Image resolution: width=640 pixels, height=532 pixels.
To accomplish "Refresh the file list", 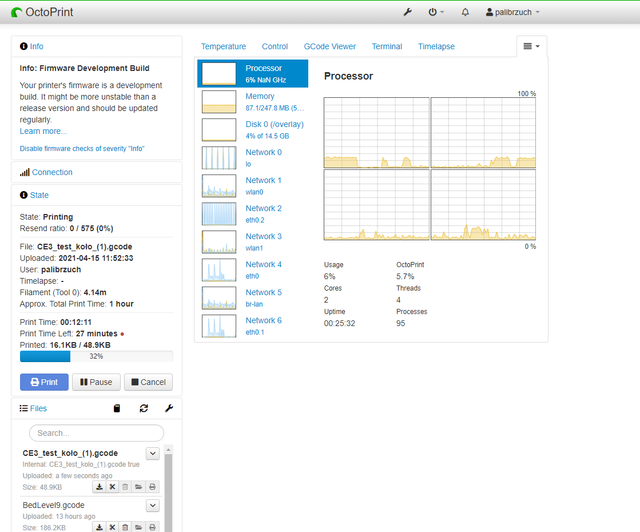I will (144, 408).
